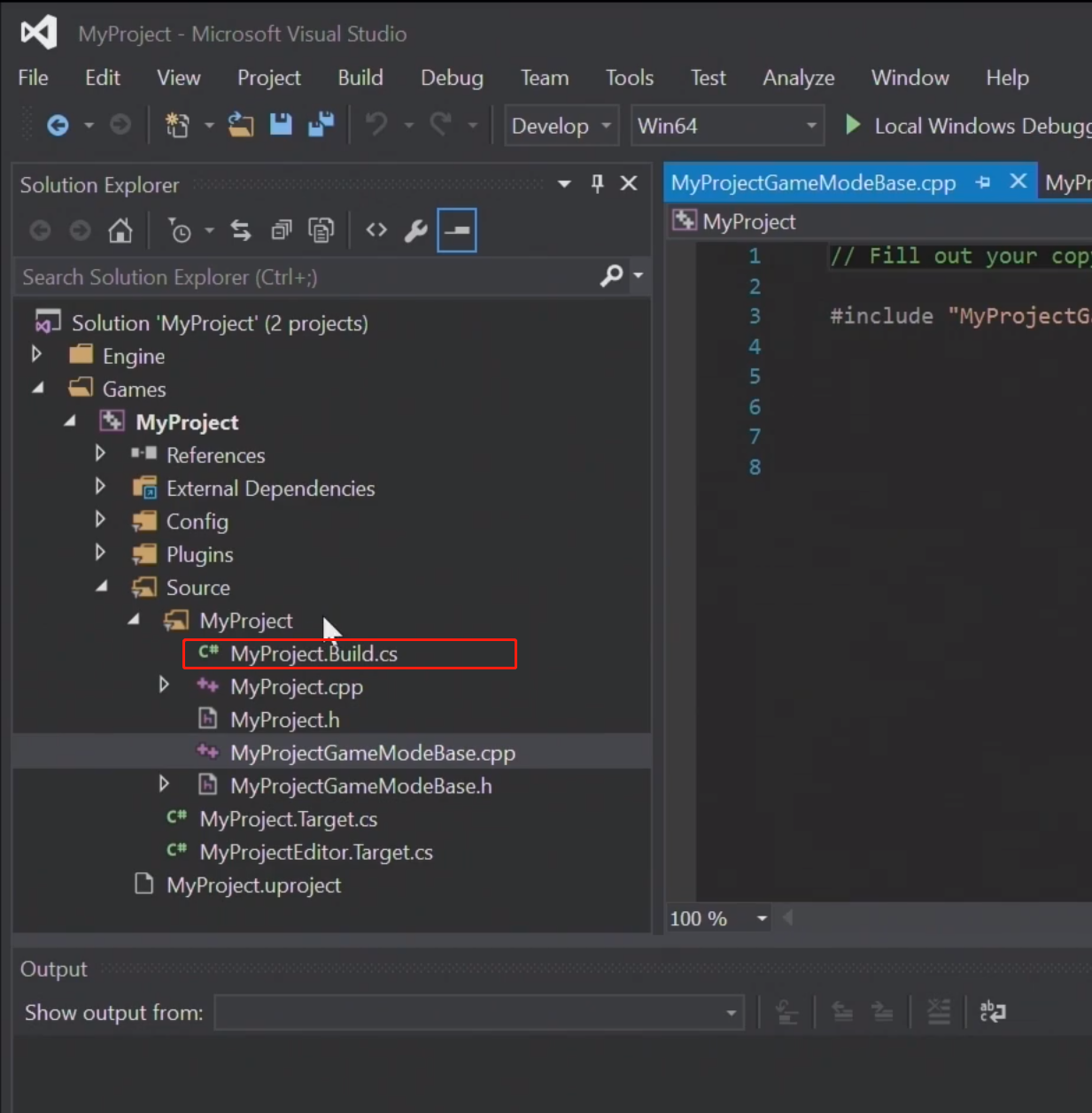Click Sync with Active Document icon
1092x1113 pixels.
241,231
